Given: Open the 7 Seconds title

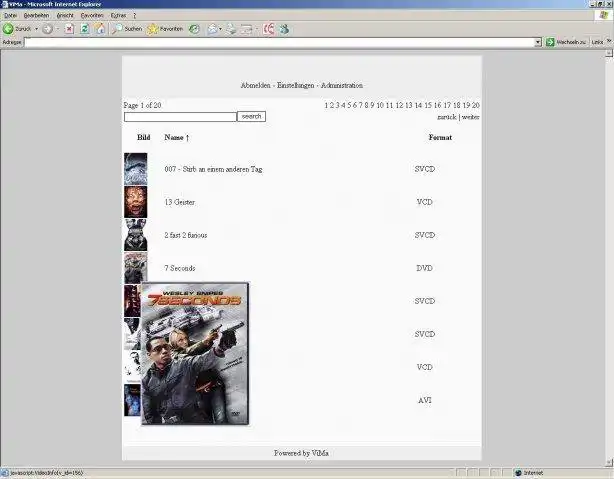Looking at the screenshot, I should tap(180, 268).
